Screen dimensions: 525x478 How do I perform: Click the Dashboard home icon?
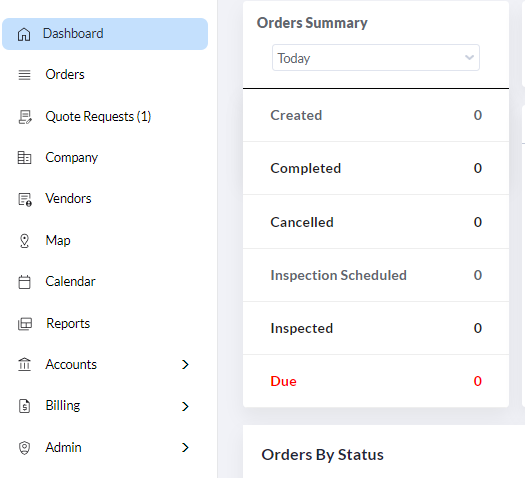[24, 34]
